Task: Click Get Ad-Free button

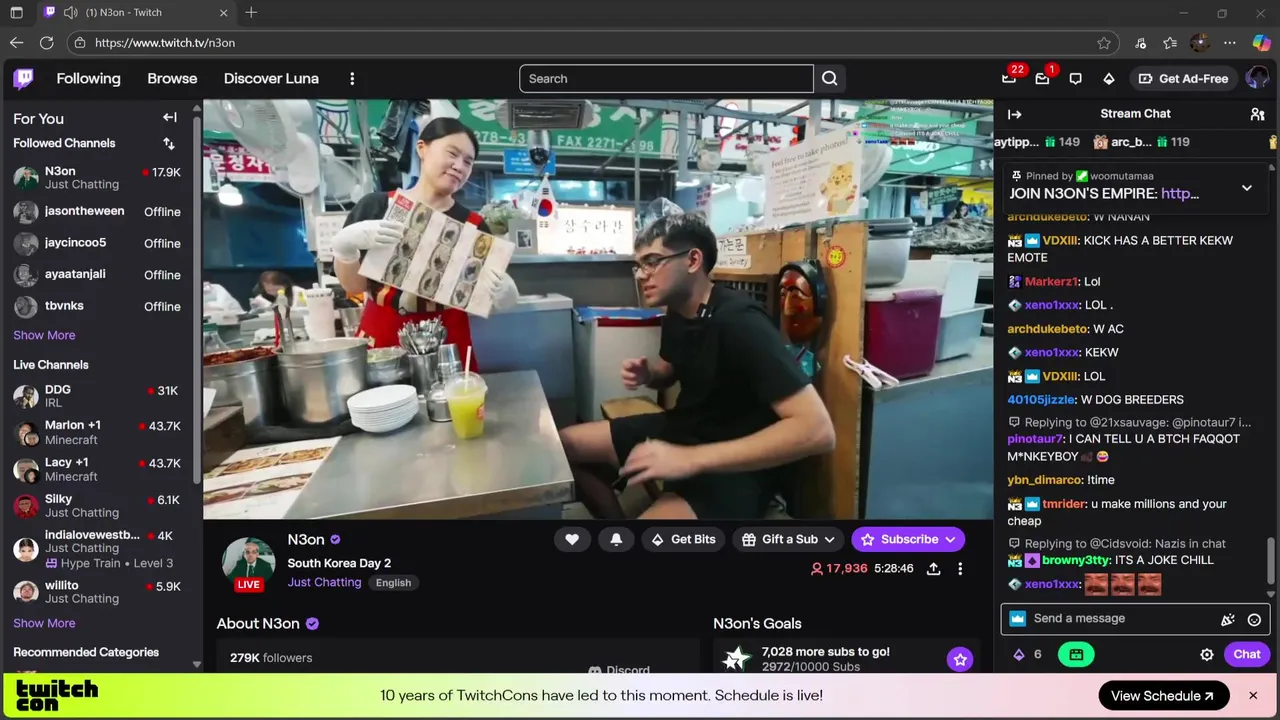Action: (1185, 78)
